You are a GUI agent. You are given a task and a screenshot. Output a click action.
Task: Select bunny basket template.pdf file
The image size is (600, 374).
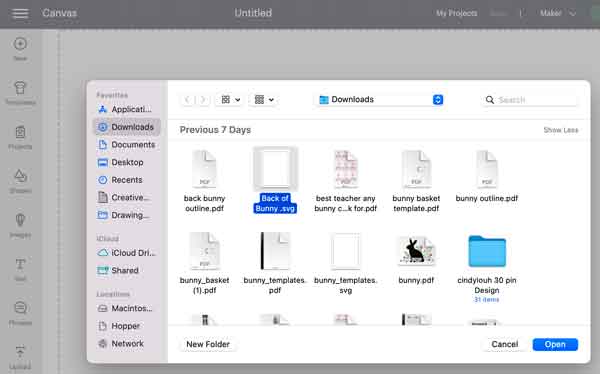pos(416,181)
